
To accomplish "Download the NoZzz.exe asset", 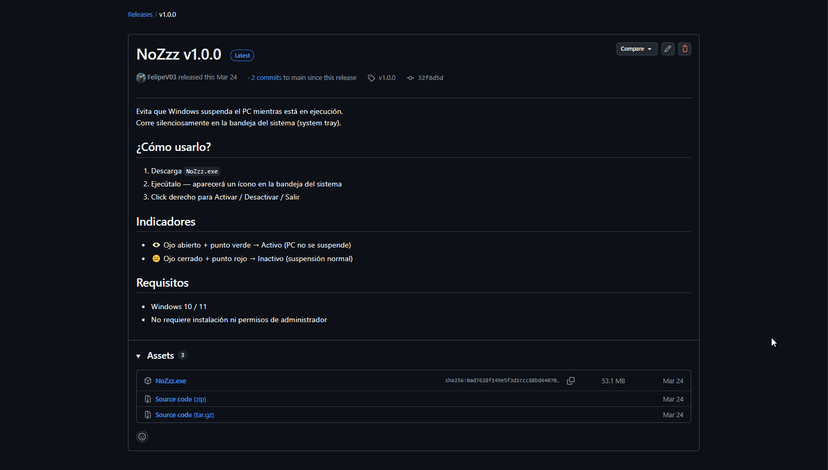I will tap(171, 381).
